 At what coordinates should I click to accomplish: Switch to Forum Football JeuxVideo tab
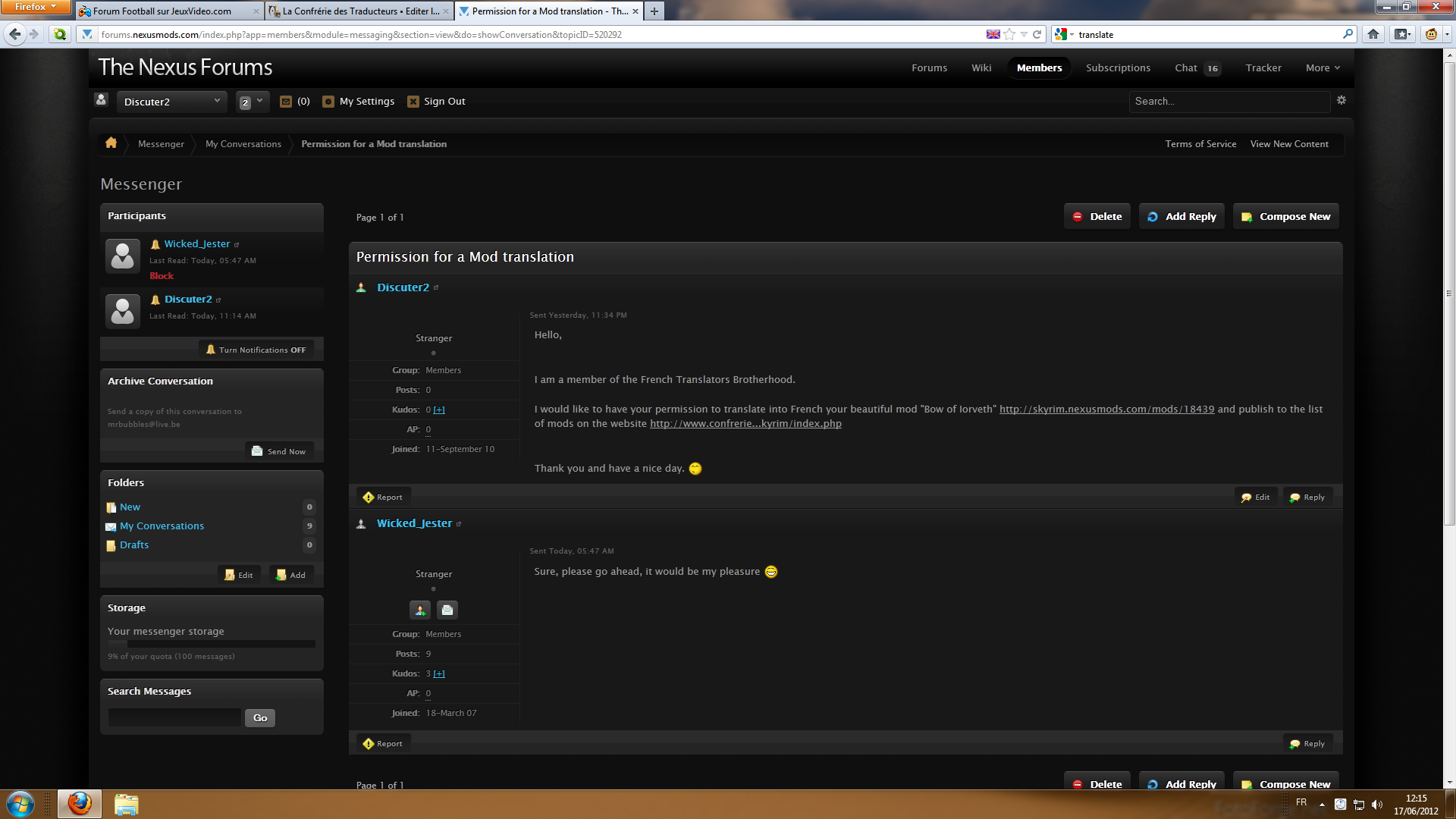pyautogui.click(x=162, y=11)
